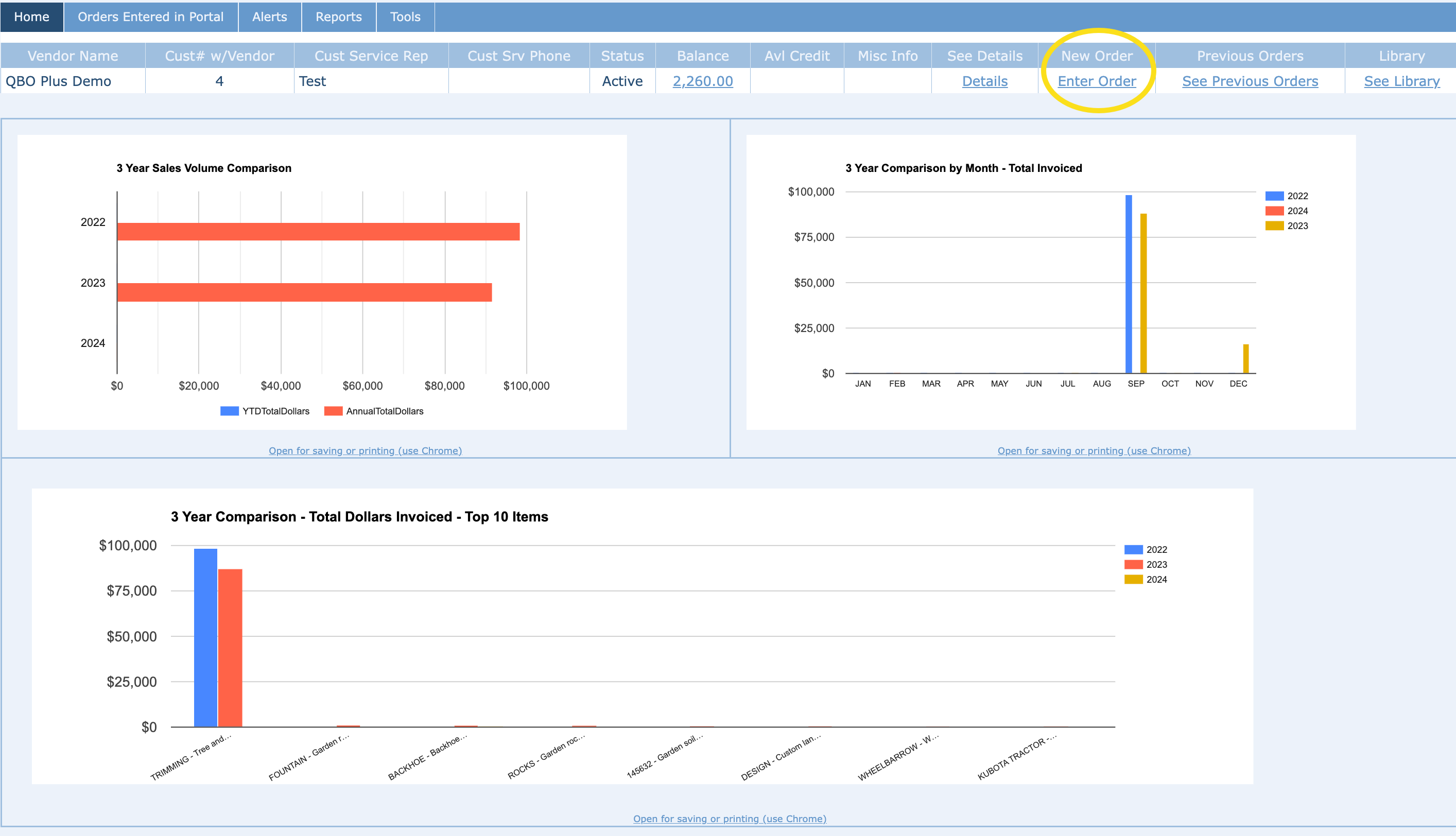The height and width of the screenshot is (836, 1456).
Task: Click the Enter Order link
Action: 1096,81
